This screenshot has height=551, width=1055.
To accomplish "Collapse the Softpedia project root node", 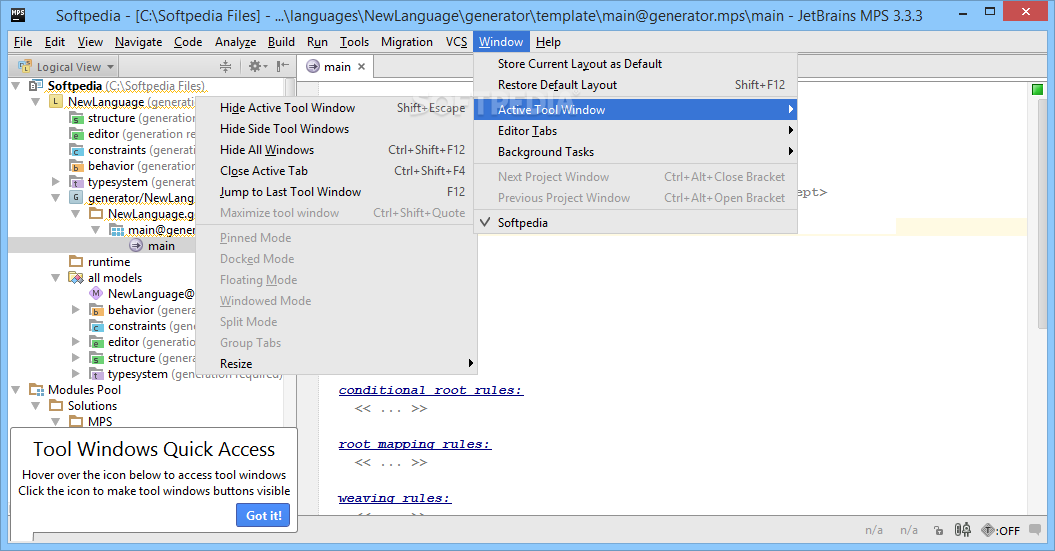I will point(15,85).
